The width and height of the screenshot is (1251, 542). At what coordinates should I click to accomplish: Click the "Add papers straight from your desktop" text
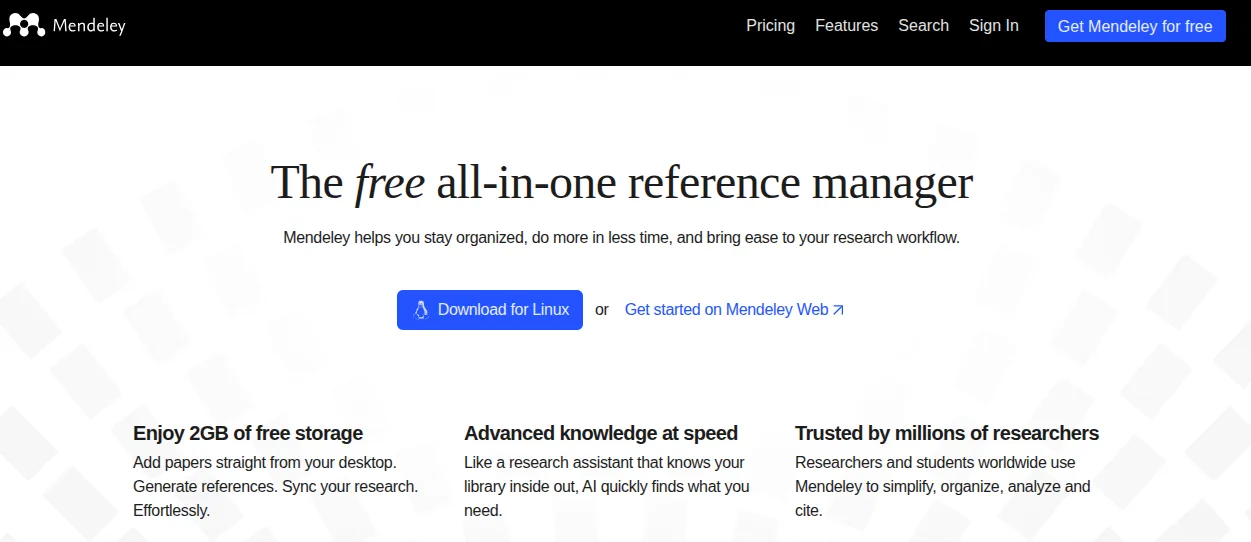tap(265, 463)
